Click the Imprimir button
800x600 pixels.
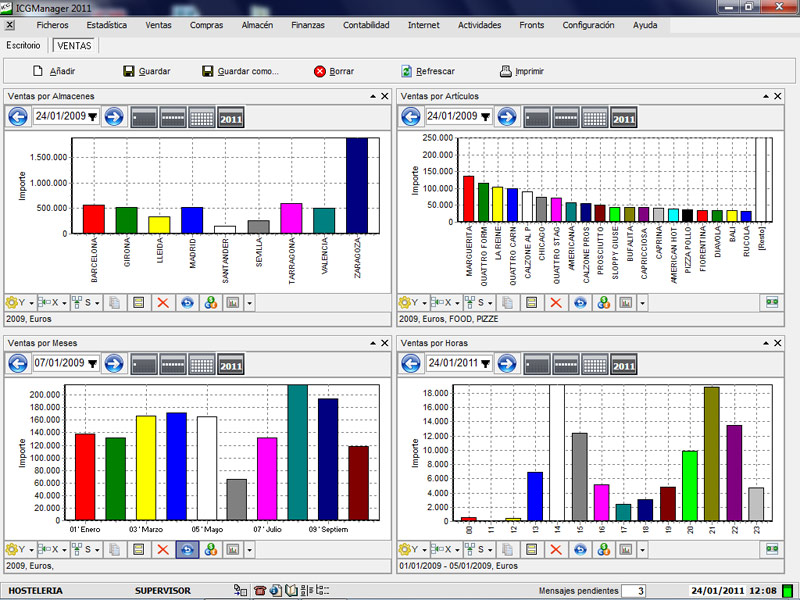point(522,71)
